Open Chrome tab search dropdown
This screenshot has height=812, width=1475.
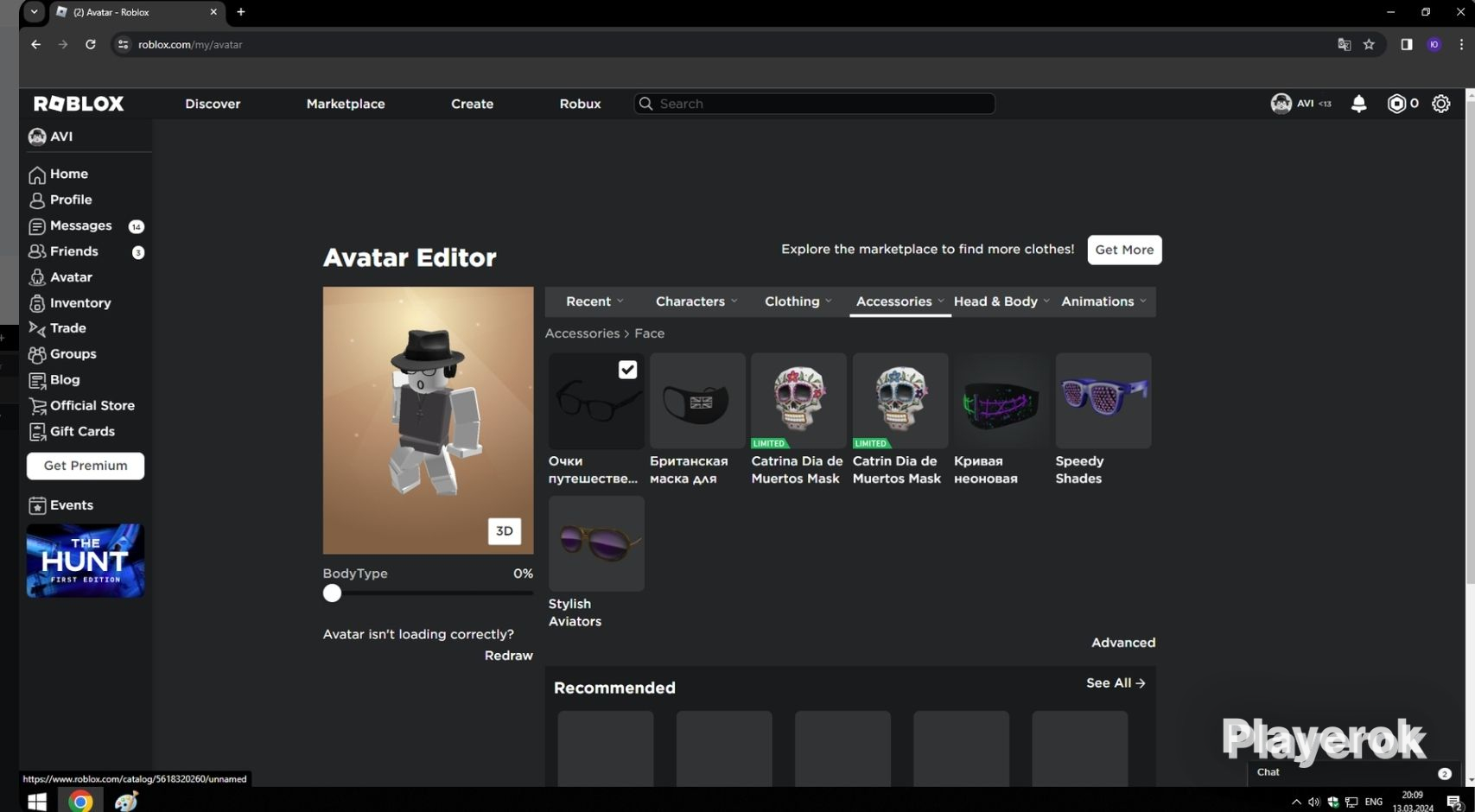34,12
